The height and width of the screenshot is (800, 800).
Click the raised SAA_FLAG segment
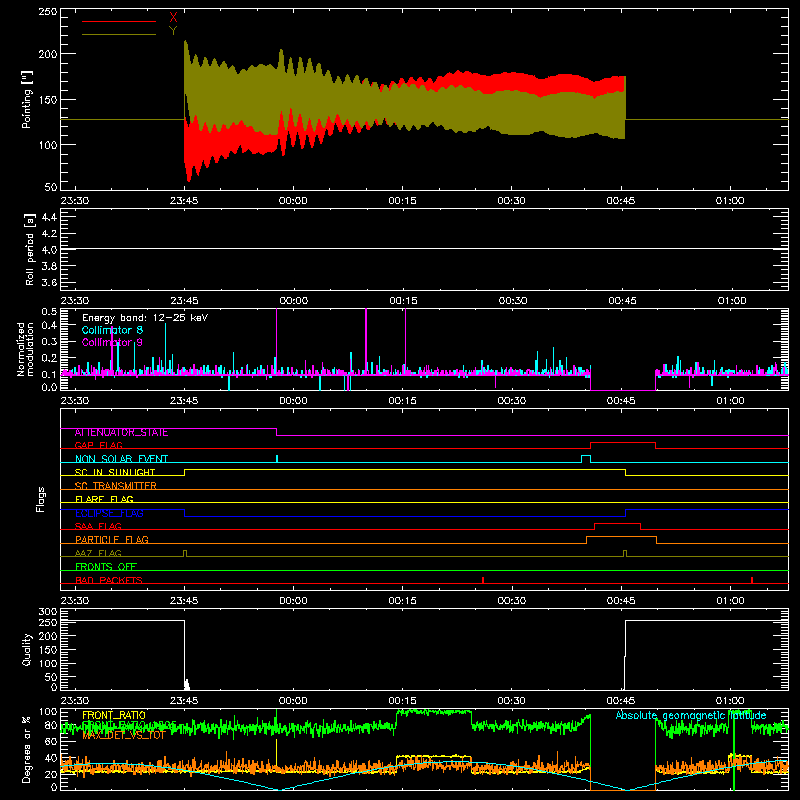[x=617, y=524]
